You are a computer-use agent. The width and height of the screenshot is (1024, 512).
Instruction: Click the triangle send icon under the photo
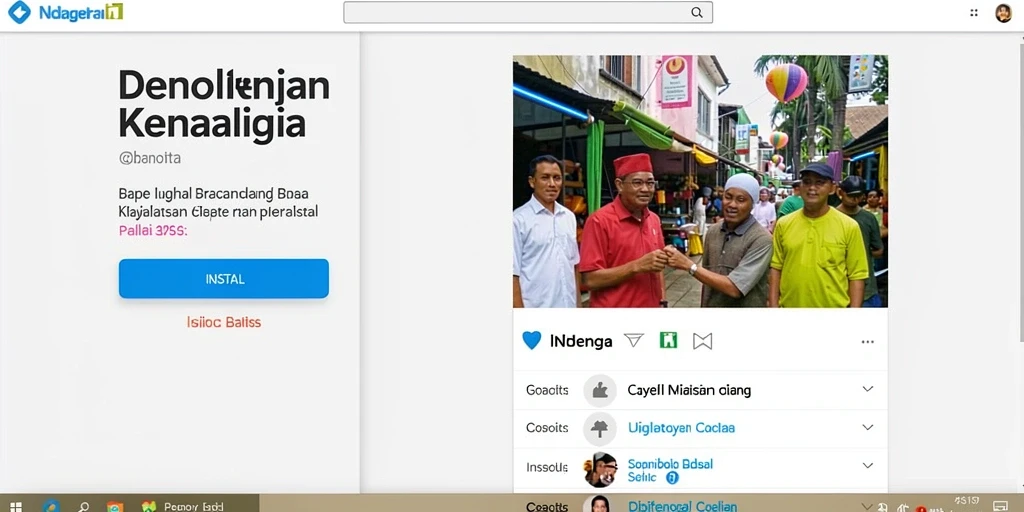coord(633,340)
